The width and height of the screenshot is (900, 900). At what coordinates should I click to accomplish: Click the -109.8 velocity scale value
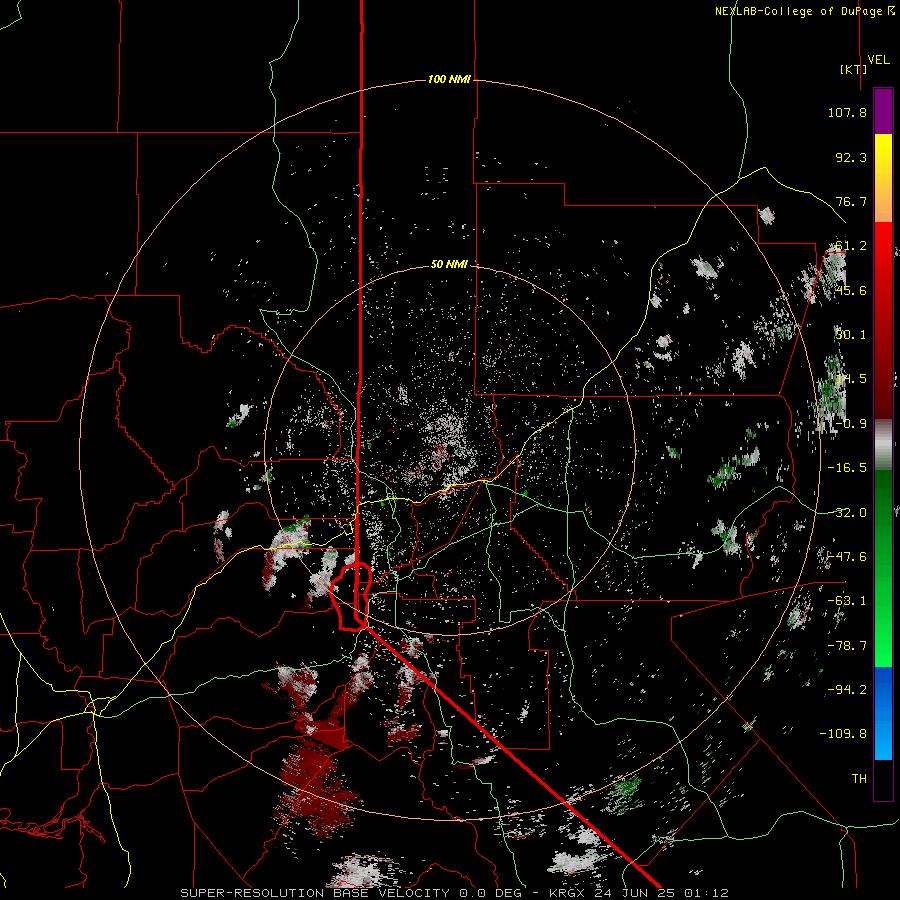(843, 734)
